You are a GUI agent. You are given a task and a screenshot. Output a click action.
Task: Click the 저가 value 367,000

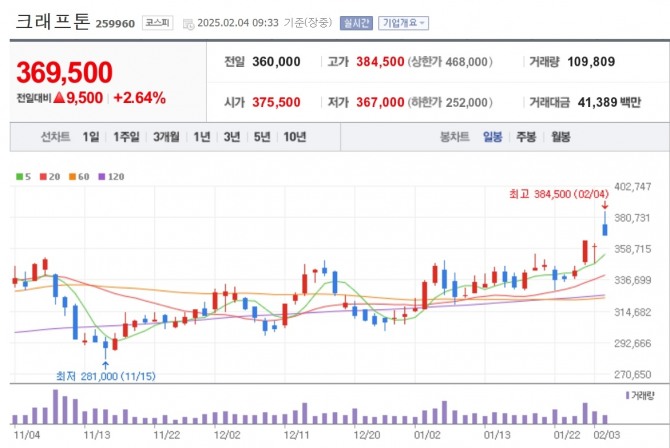click(380, 102)
